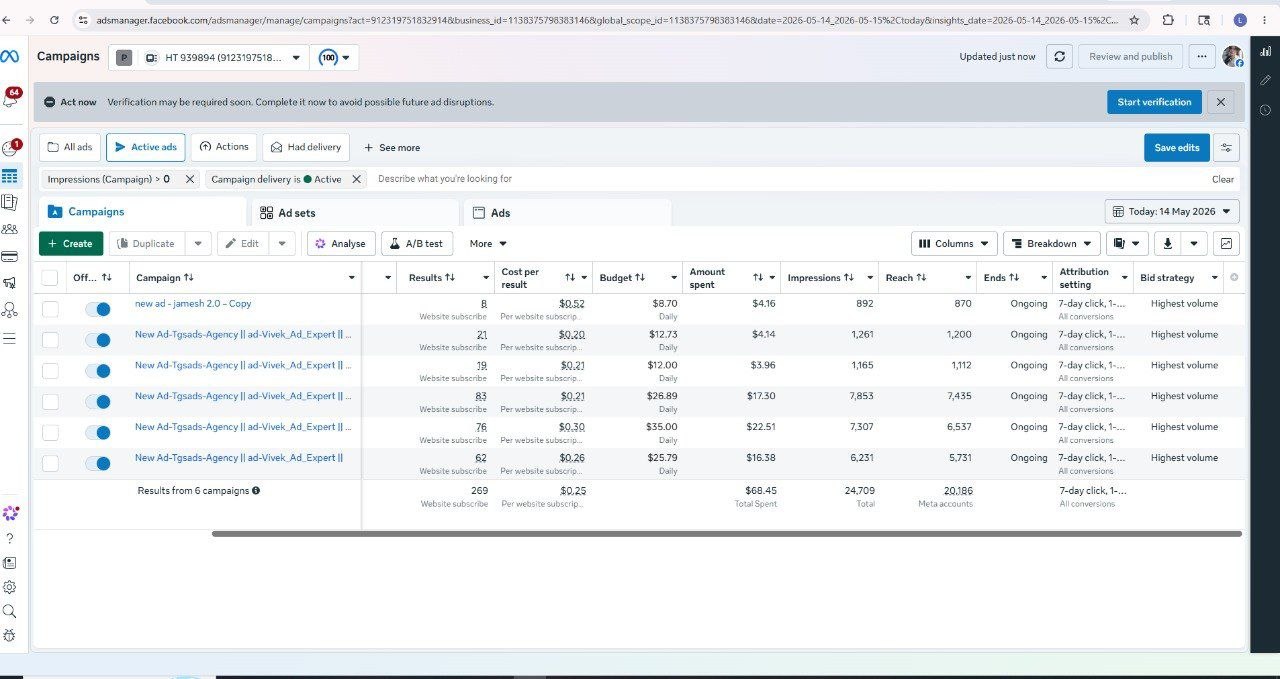Open the Breakdown dropdown

tap(1050, 243)
